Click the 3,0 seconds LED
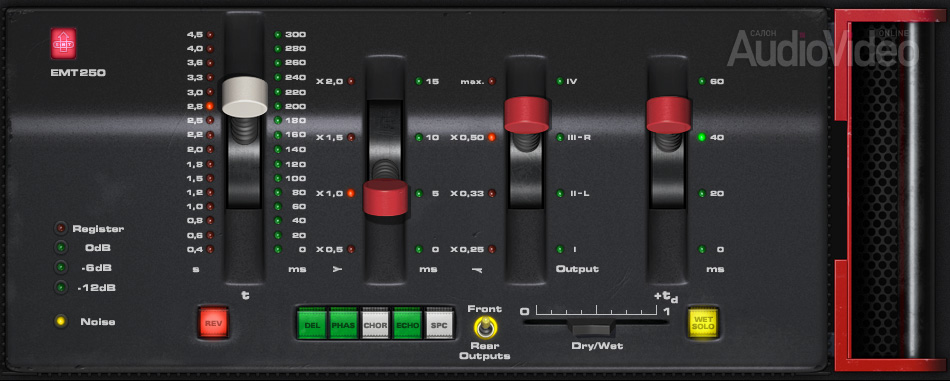This screenshot has width=950, height=381. [x=210, y=92]
